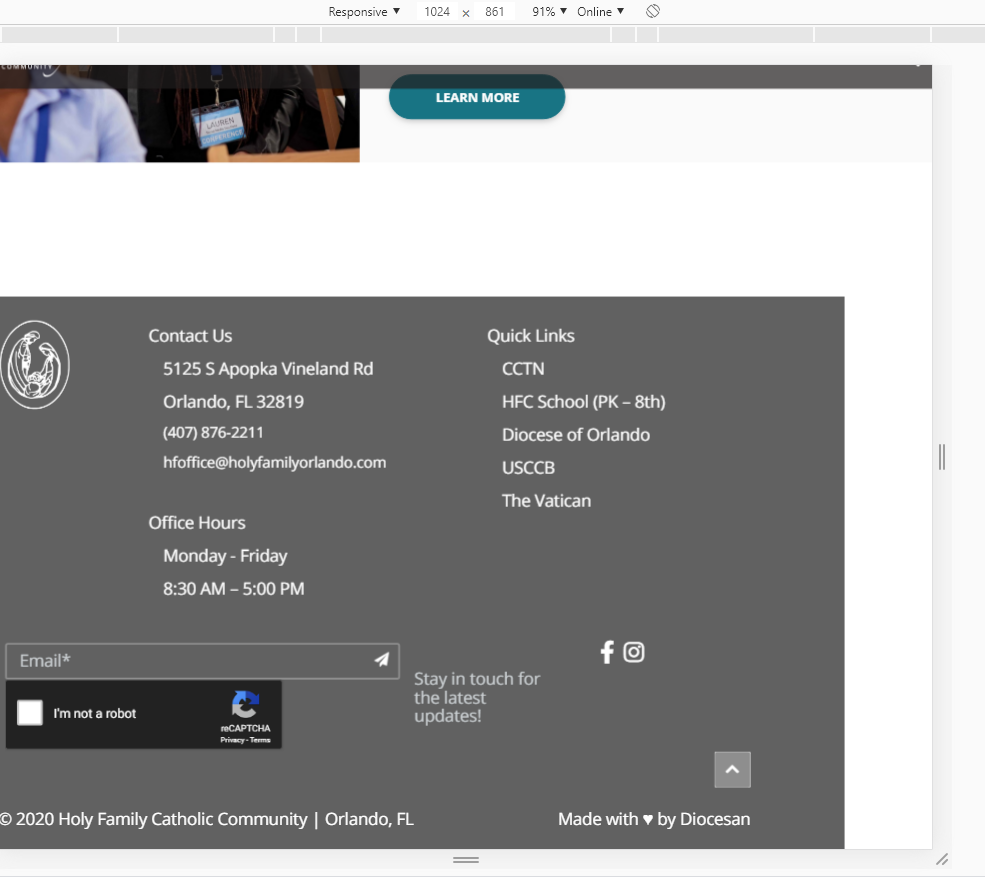The image size is (985, 877).
Task: Open the 91% zoom dropdown
Action: click(549, 12)
